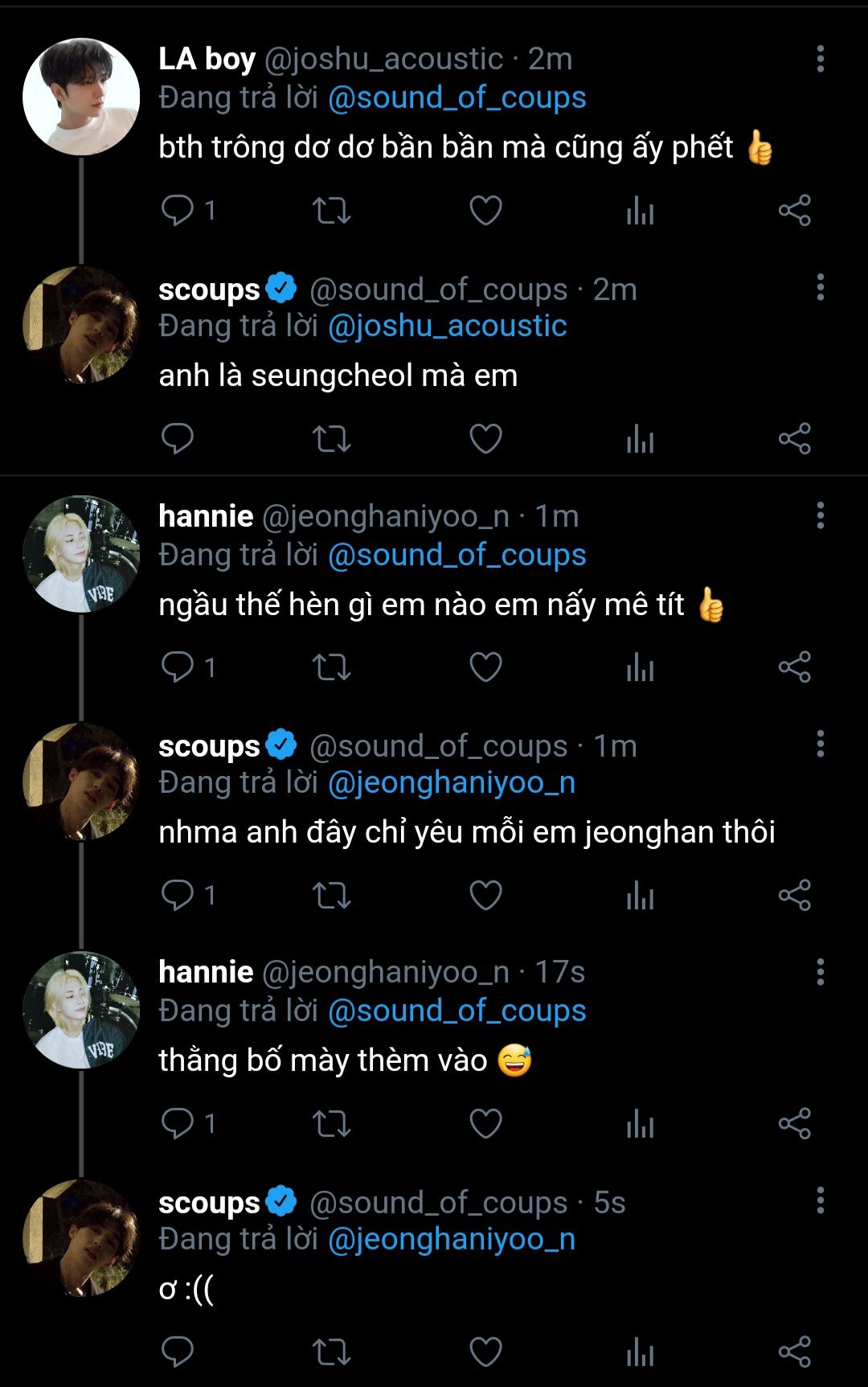The width and height of the screenshot is (868, 1387).
Task: Share scoups' 'anh là seungcheol' tweet
Action: [x=794, y=439]
